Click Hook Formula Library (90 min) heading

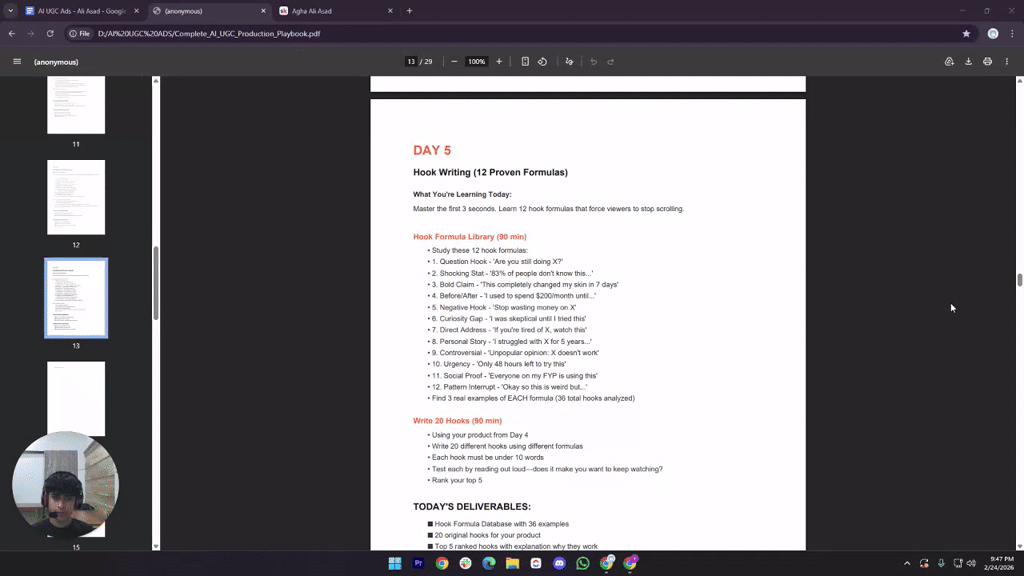(x=470, y=236)
